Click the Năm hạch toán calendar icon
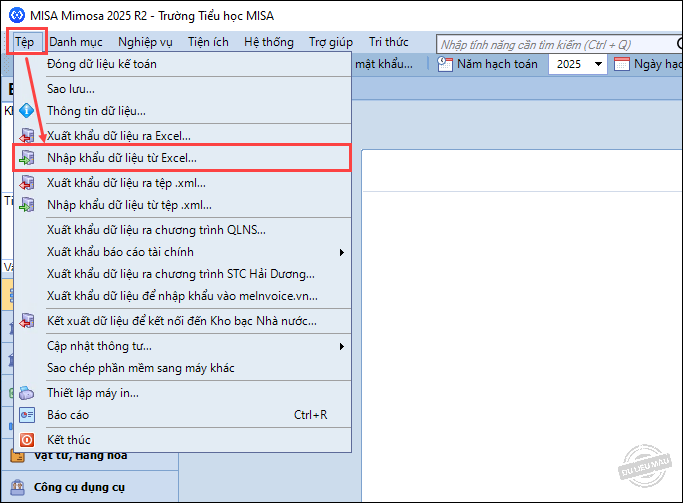This screenshot has height=503, width=683. tap(445, 64)
